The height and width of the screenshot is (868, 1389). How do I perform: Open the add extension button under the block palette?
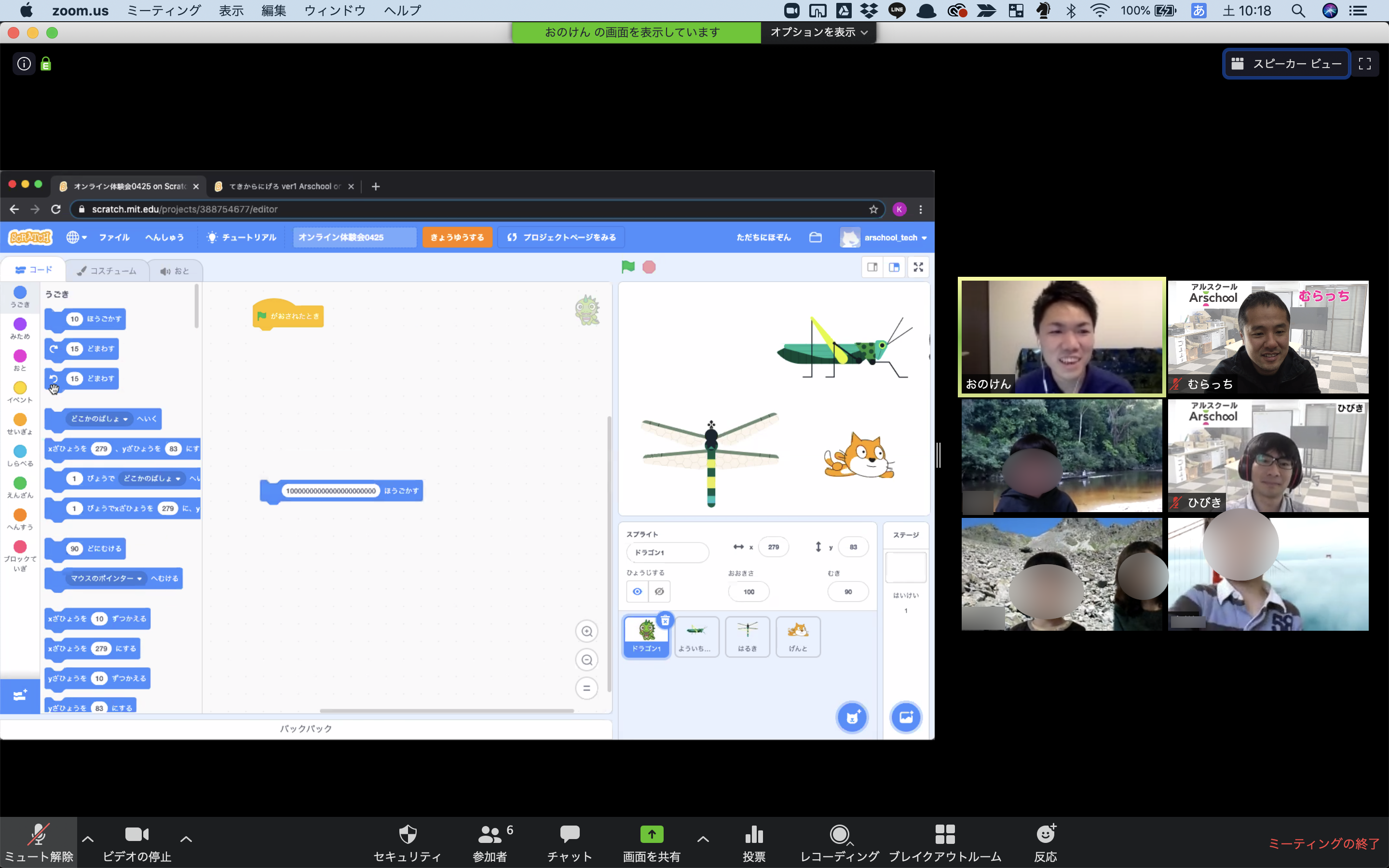tap(20, 696)
